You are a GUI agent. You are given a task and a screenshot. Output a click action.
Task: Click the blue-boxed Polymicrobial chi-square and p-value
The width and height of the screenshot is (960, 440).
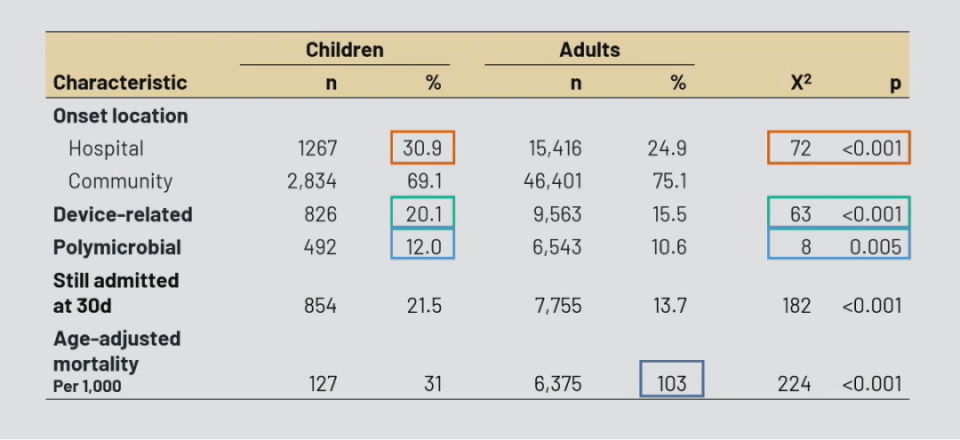coord(839,246)
